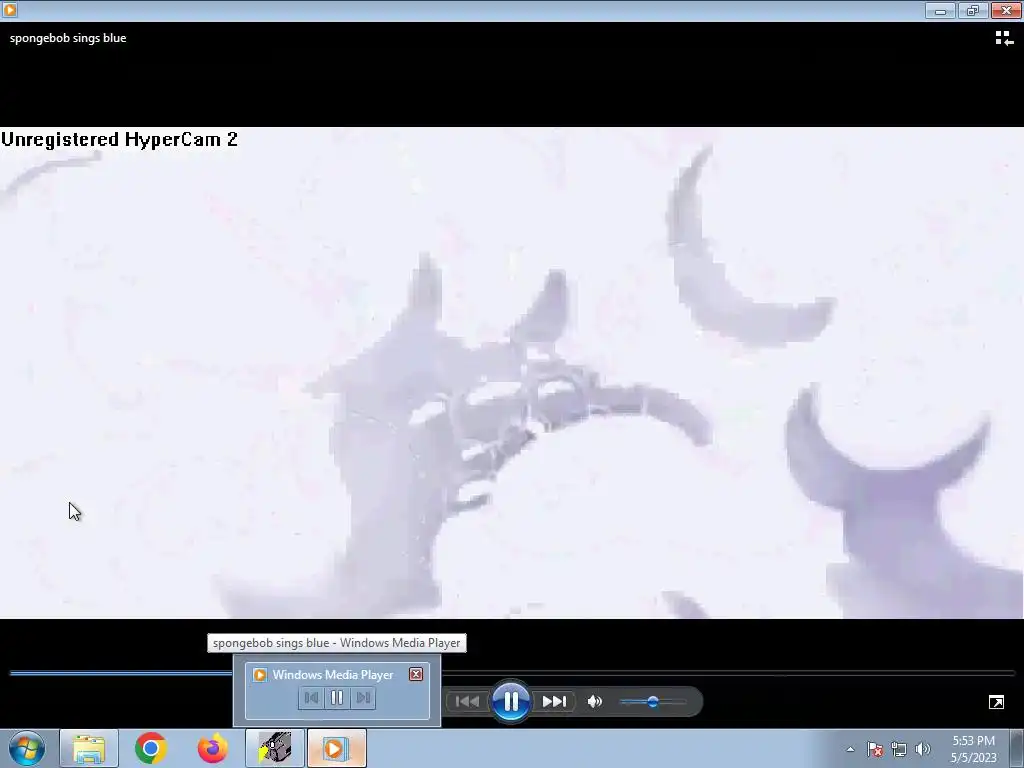Viewport: 1024px width, 768px height.
Task: Click the 'spongebob sings blue' title text
Action: coord(68,38)
